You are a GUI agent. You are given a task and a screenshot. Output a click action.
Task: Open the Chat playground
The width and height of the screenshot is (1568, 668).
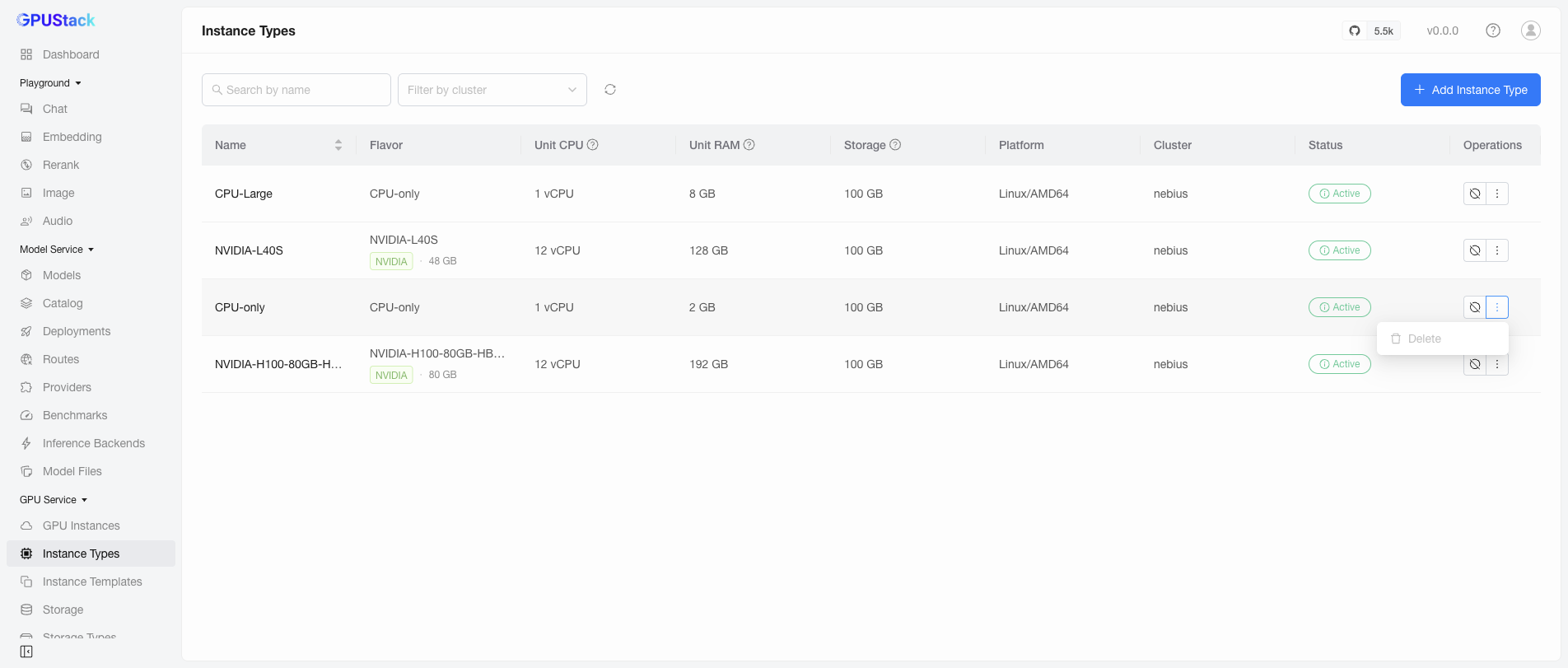pos(91,109)
